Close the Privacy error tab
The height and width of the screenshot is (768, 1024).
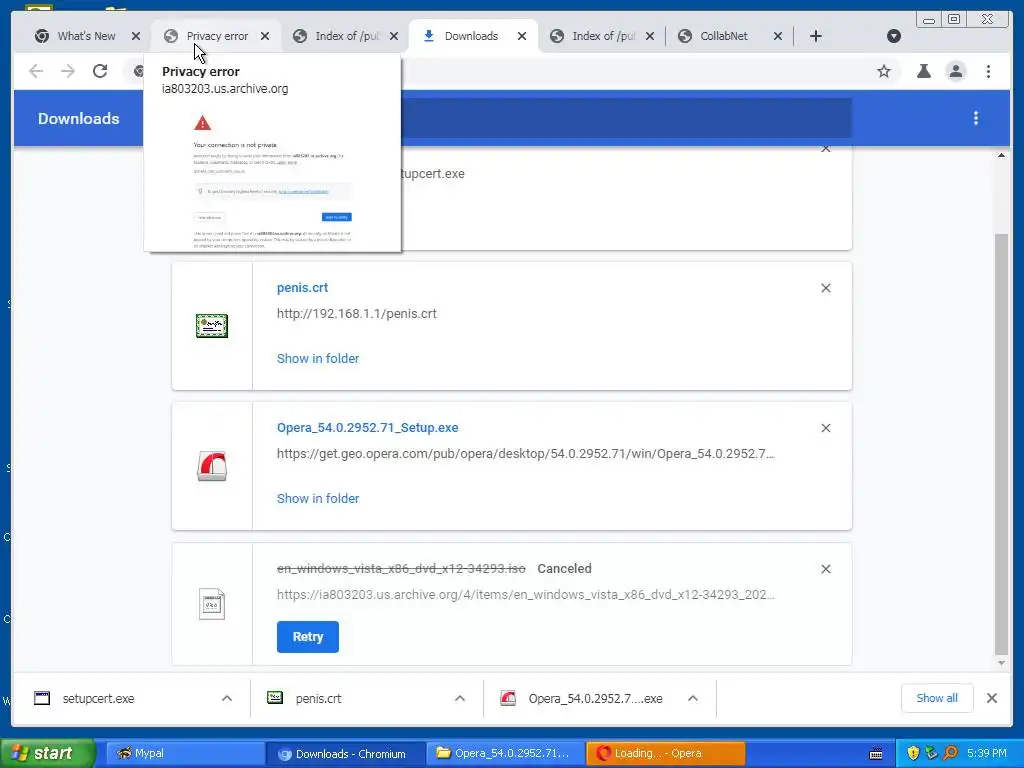264,36
